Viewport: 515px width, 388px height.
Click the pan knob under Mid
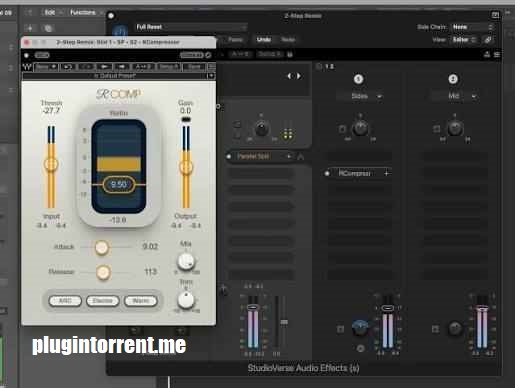[x=455, y=128]
